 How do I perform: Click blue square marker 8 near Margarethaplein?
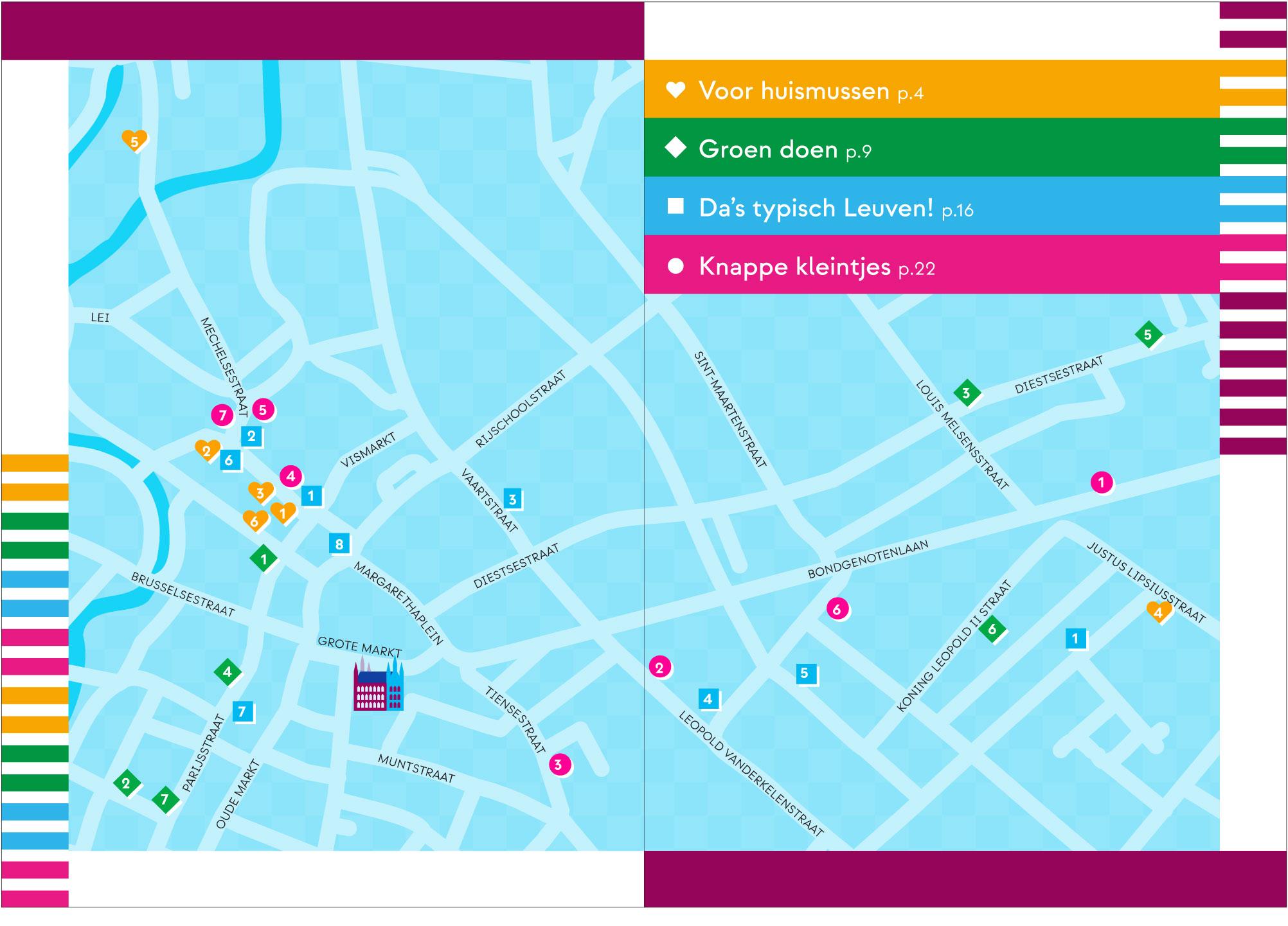tap(339, 544)
